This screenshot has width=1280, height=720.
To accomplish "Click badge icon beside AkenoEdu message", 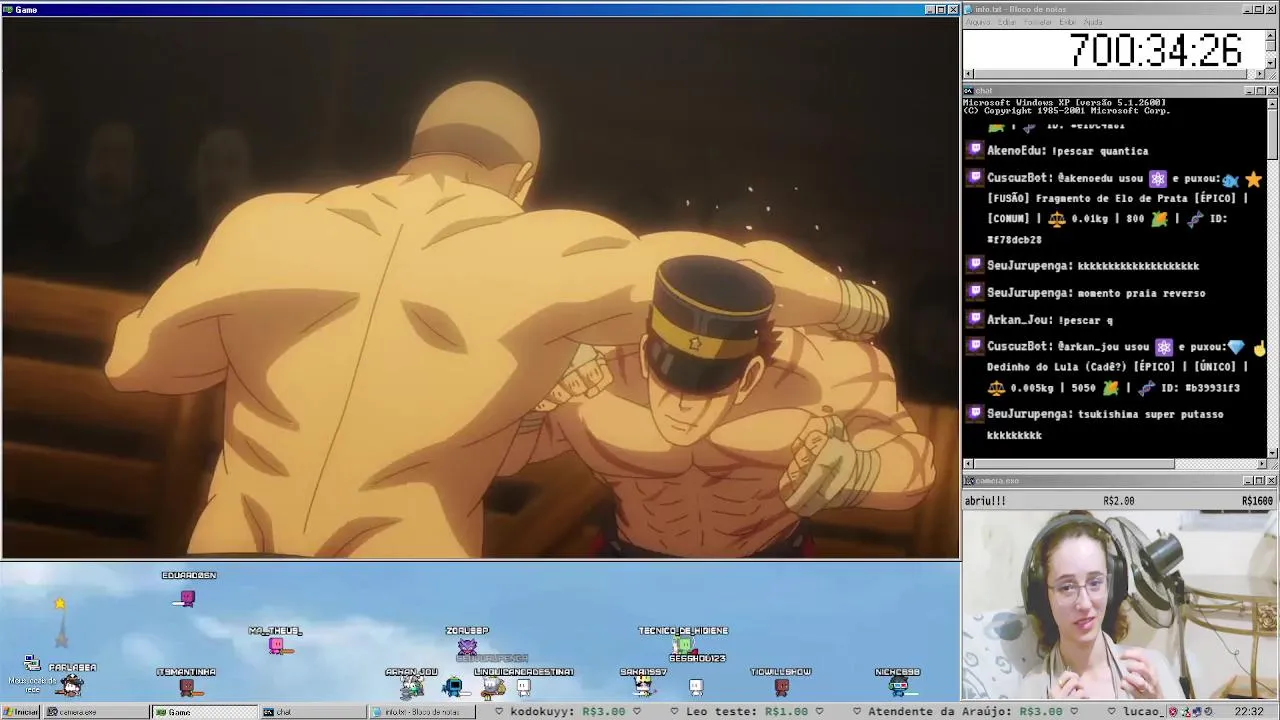I will click(x=975, y=151).
